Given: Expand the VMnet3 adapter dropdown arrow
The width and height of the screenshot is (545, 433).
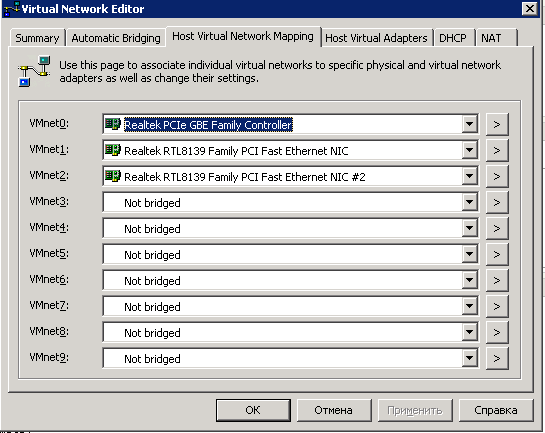Looking at the screenshot, I should coord(469,202).
